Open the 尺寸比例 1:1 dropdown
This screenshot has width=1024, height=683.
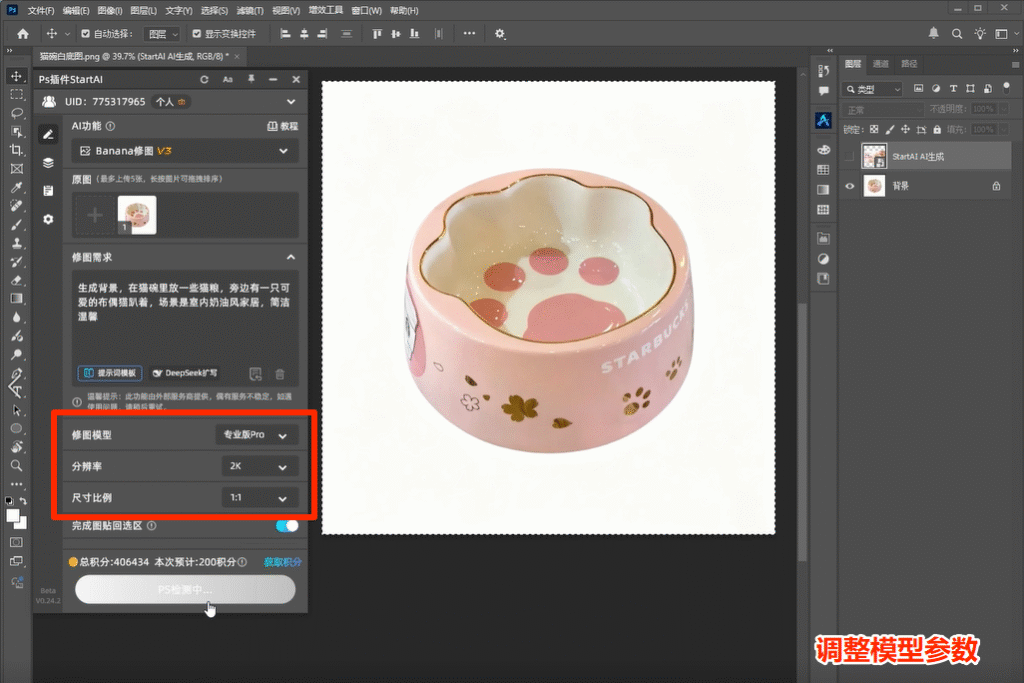click(260, 498)
